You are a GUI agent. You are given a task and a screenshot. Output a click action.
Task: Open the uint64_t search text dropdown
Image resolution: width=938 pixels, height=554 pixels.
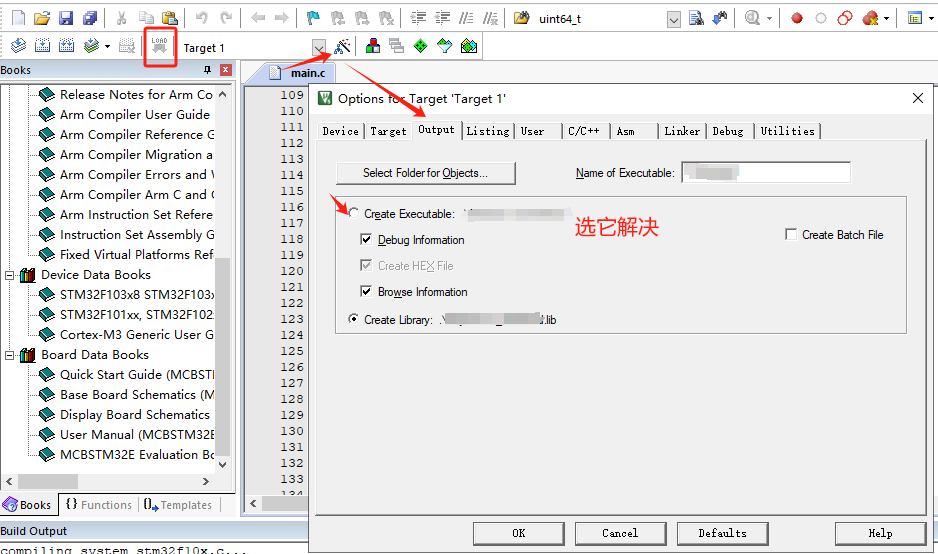click(x=674, y=20)
